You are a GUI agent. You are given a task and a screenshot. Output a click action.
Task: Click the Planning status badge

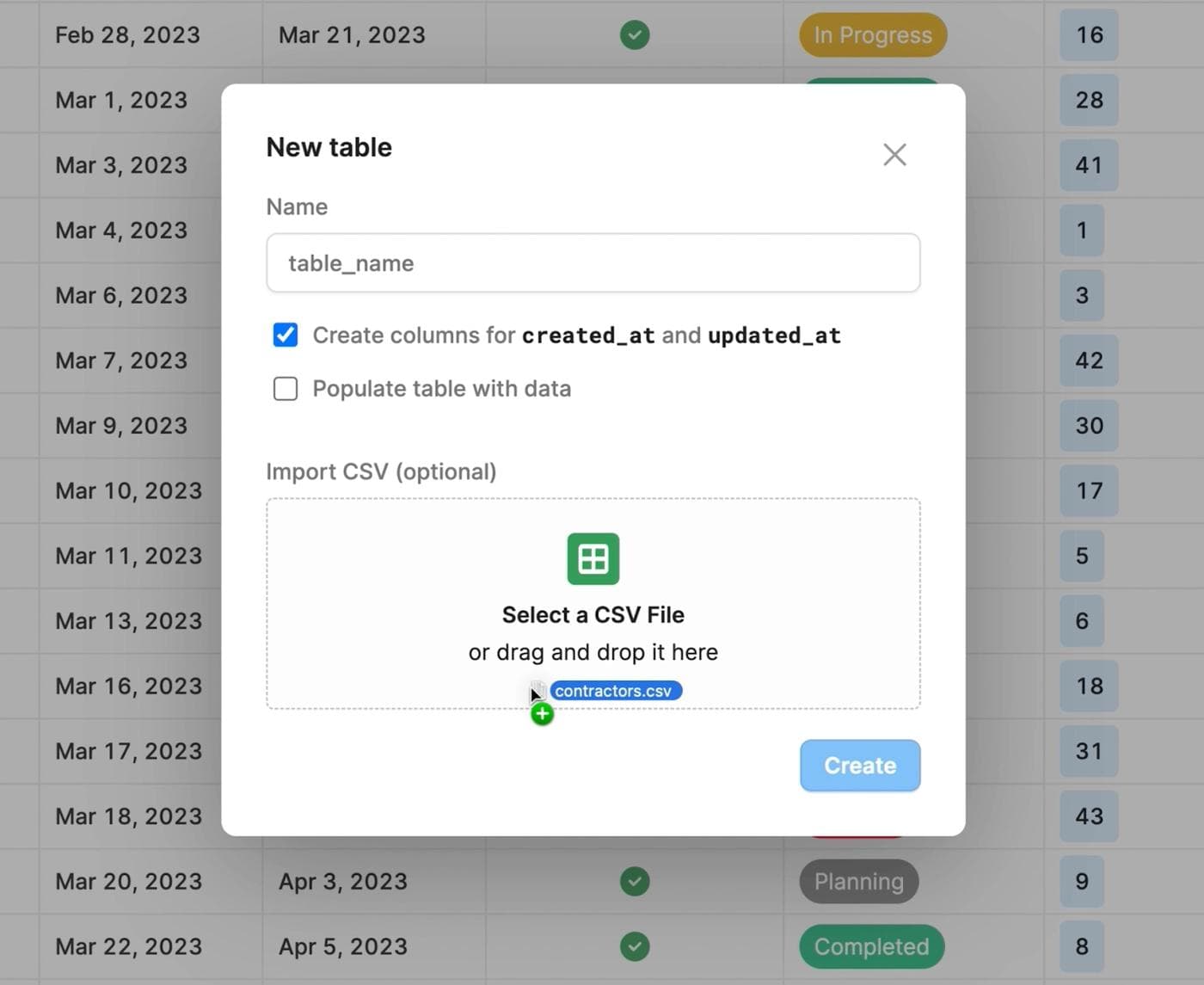857,881
